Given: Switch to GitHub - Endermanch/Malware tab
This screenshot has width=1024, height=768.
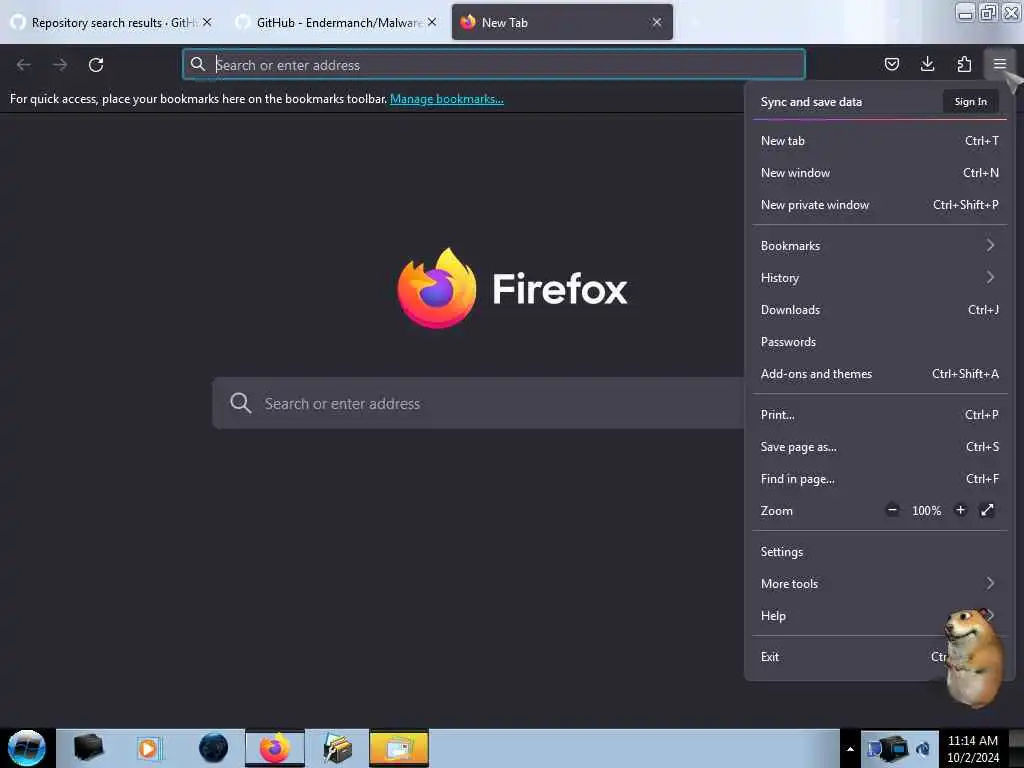Looking at the screenshot, I should coord(337,22).
